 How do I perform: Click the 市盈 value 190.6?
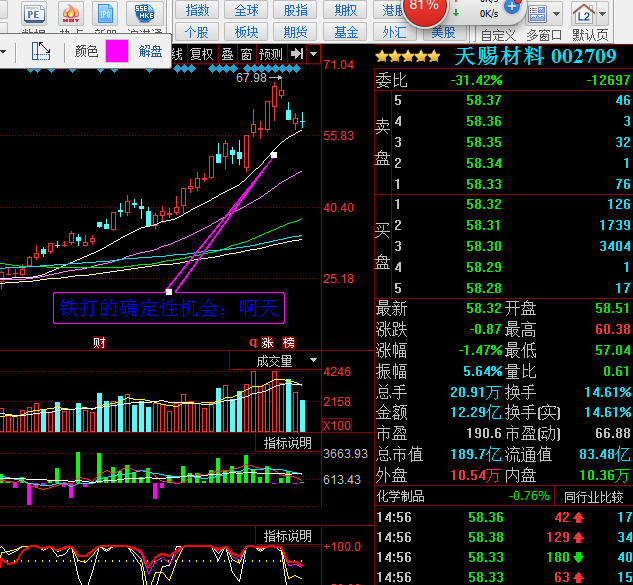484,434
